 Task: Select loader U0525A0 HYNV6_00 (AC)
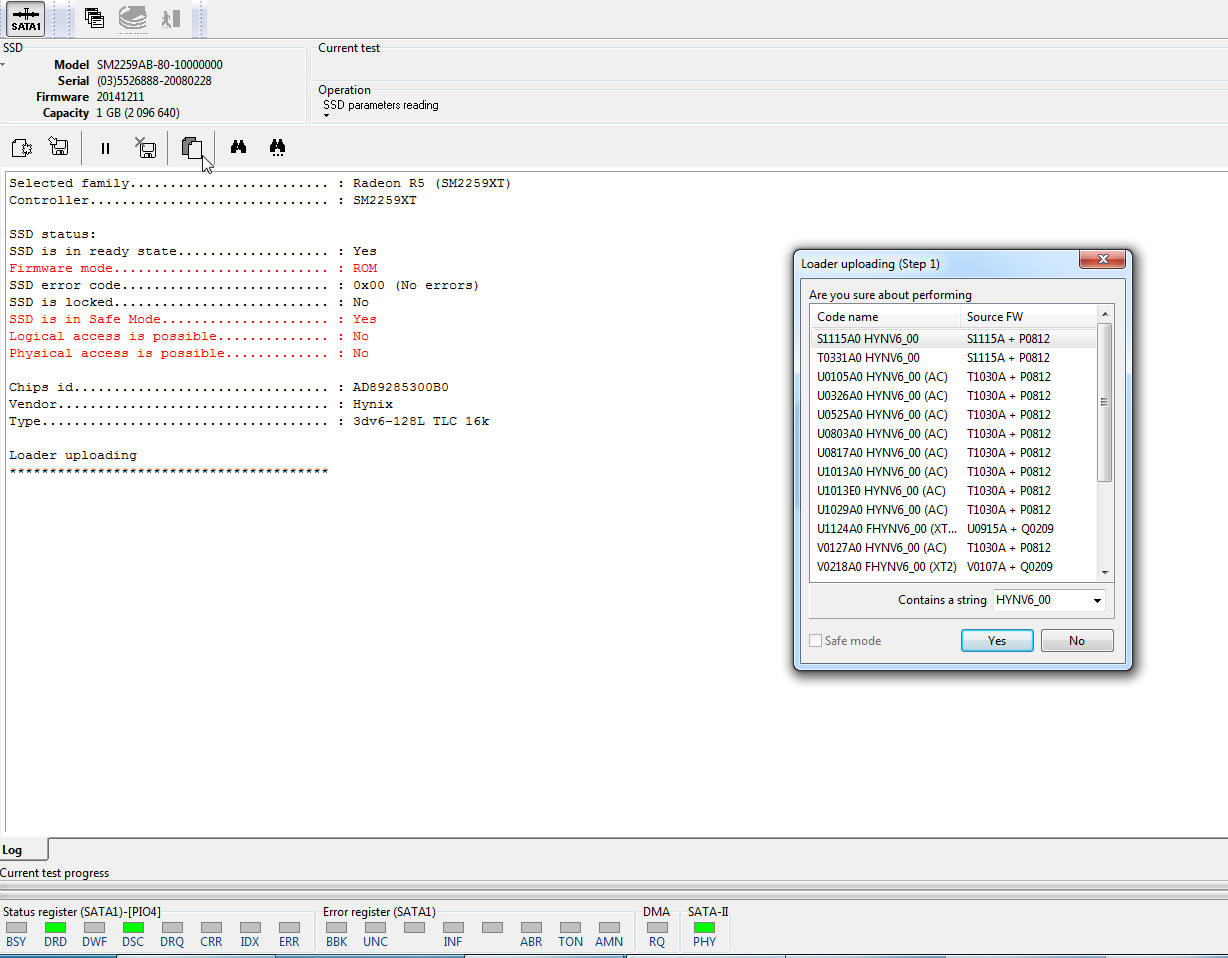tap(954, 415)
